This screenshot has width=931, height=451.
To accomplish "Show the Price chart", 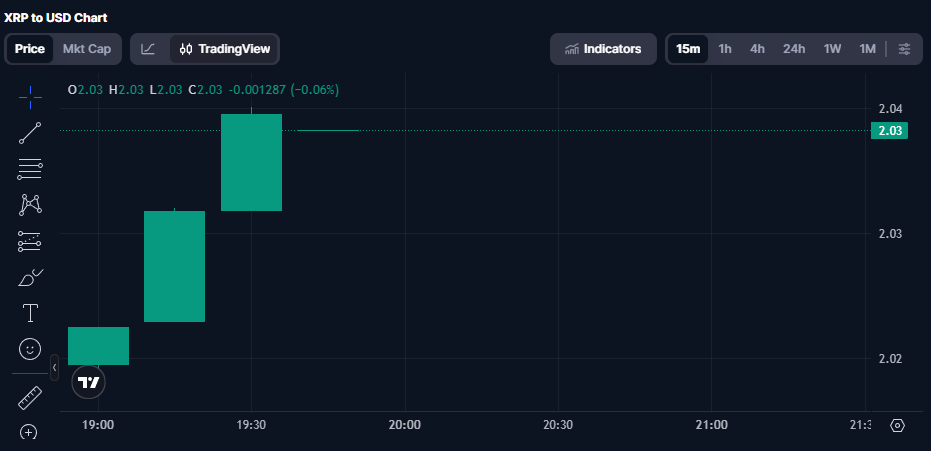I will (30, 49).
